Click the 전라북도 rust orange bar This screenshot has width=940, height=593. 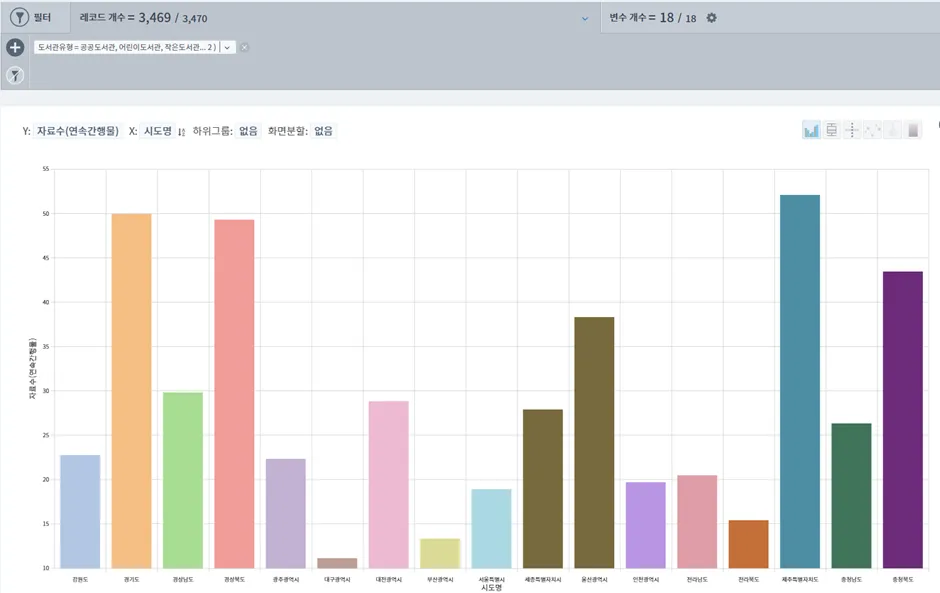[748, 544]
